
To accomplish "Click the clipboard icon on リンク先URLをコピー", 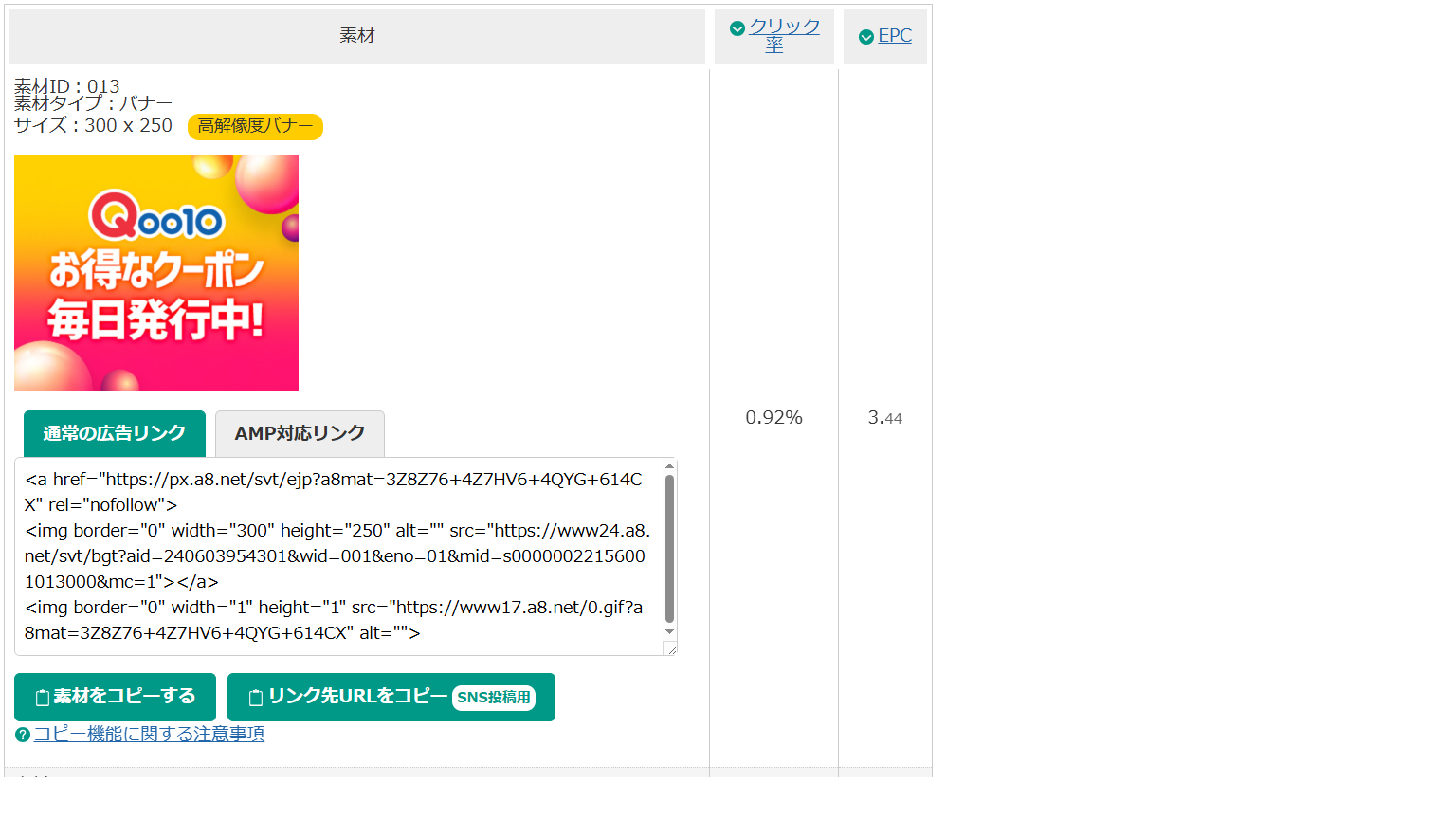I will pos(255,698).
